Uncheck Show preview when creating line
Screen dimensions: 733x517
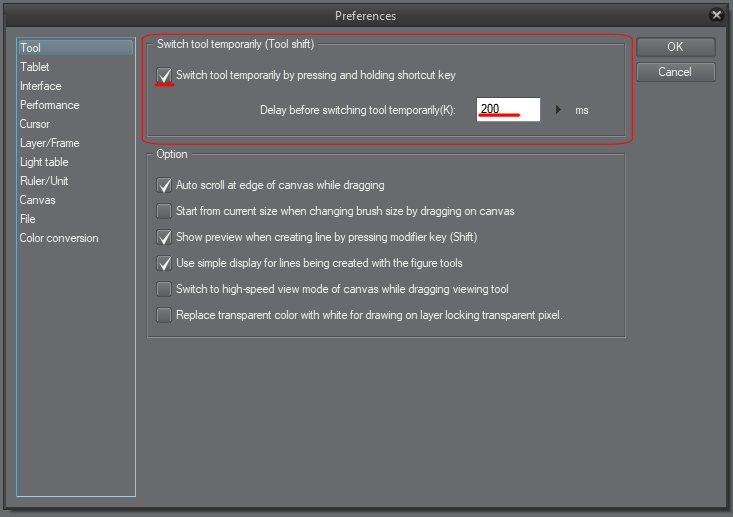point(165,237)
